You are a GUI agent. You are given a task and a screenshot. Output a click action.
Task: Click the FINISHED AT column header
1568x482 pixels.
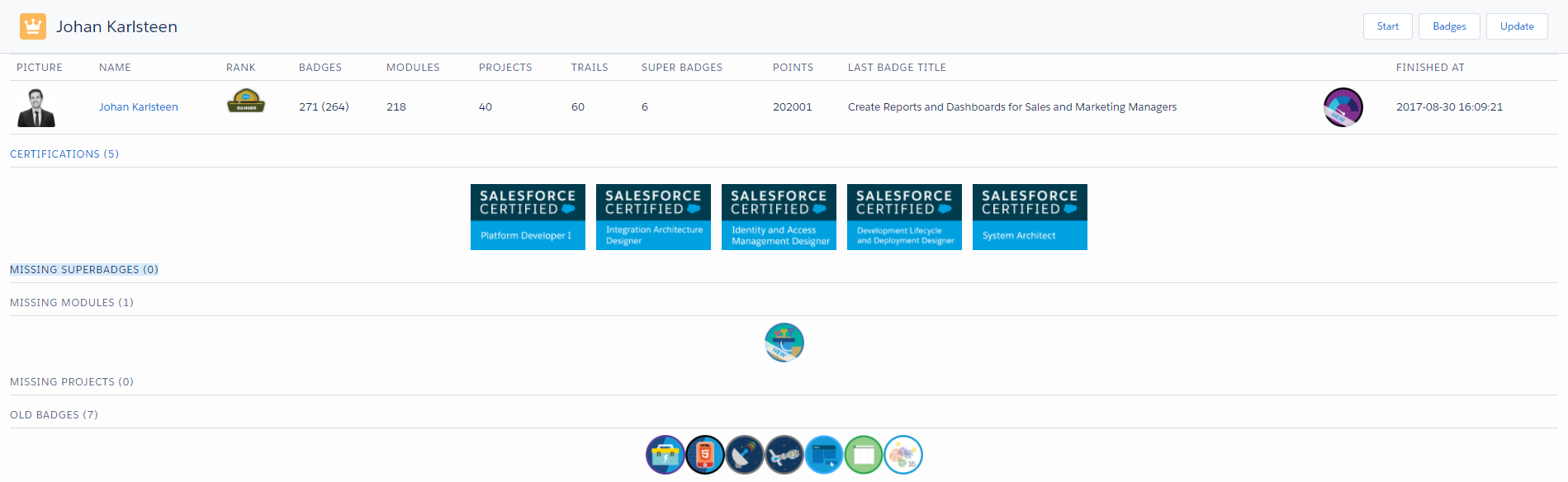click(x=1430, y=68)
